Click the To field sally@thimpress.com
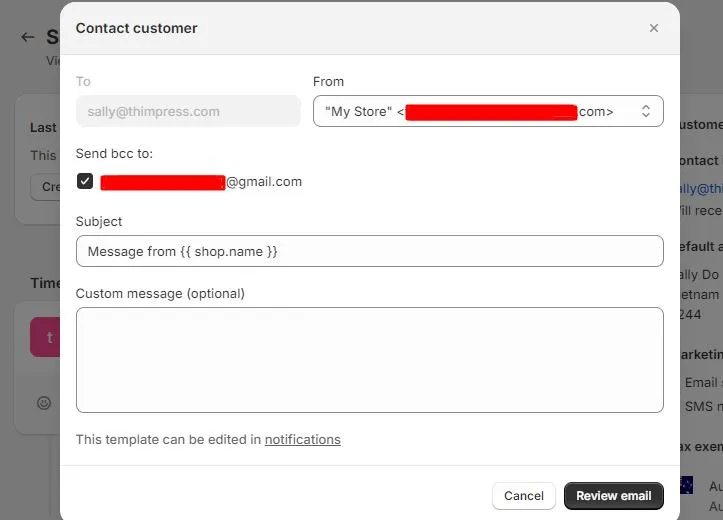Screen dimensions: 723x520 pyautogui.click(x=188, y=111)
